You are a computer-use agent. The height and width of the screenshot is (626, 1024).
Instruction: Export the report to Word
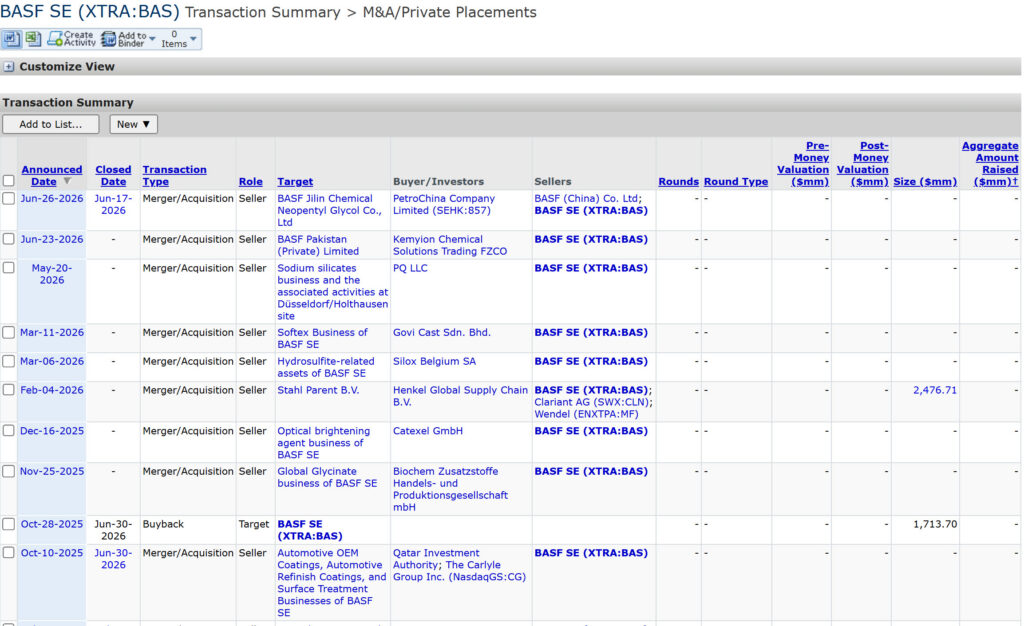[11, 39]
